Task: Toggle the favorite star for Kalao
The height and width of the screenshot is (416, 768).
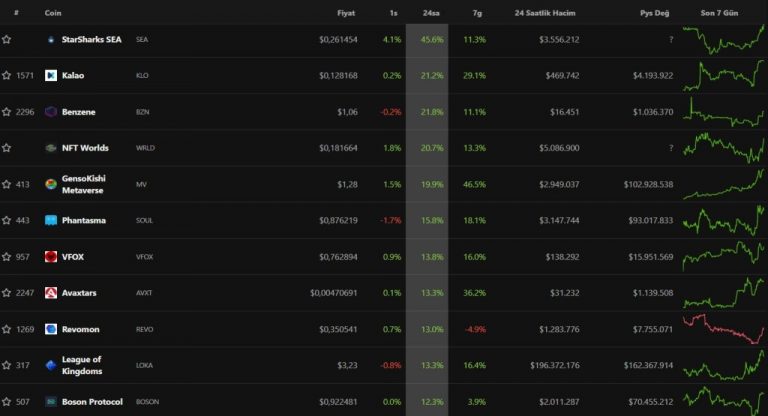Action: 6,75
